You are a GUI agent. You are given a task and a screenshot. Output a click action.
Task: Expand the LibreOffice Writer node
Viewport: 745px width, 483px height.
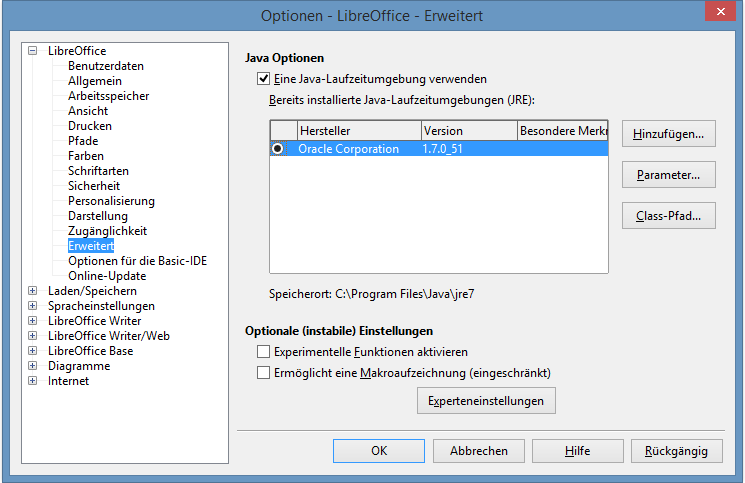[x=32, y=321]
